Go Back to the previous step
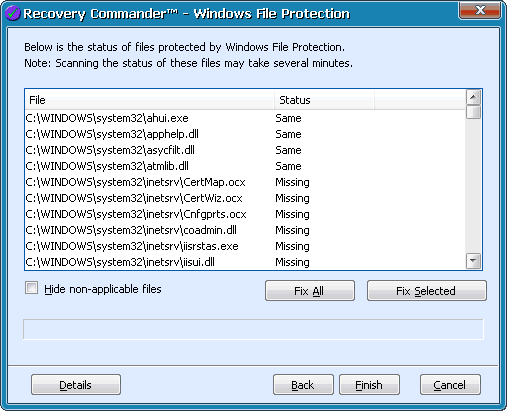 (303, 385)
